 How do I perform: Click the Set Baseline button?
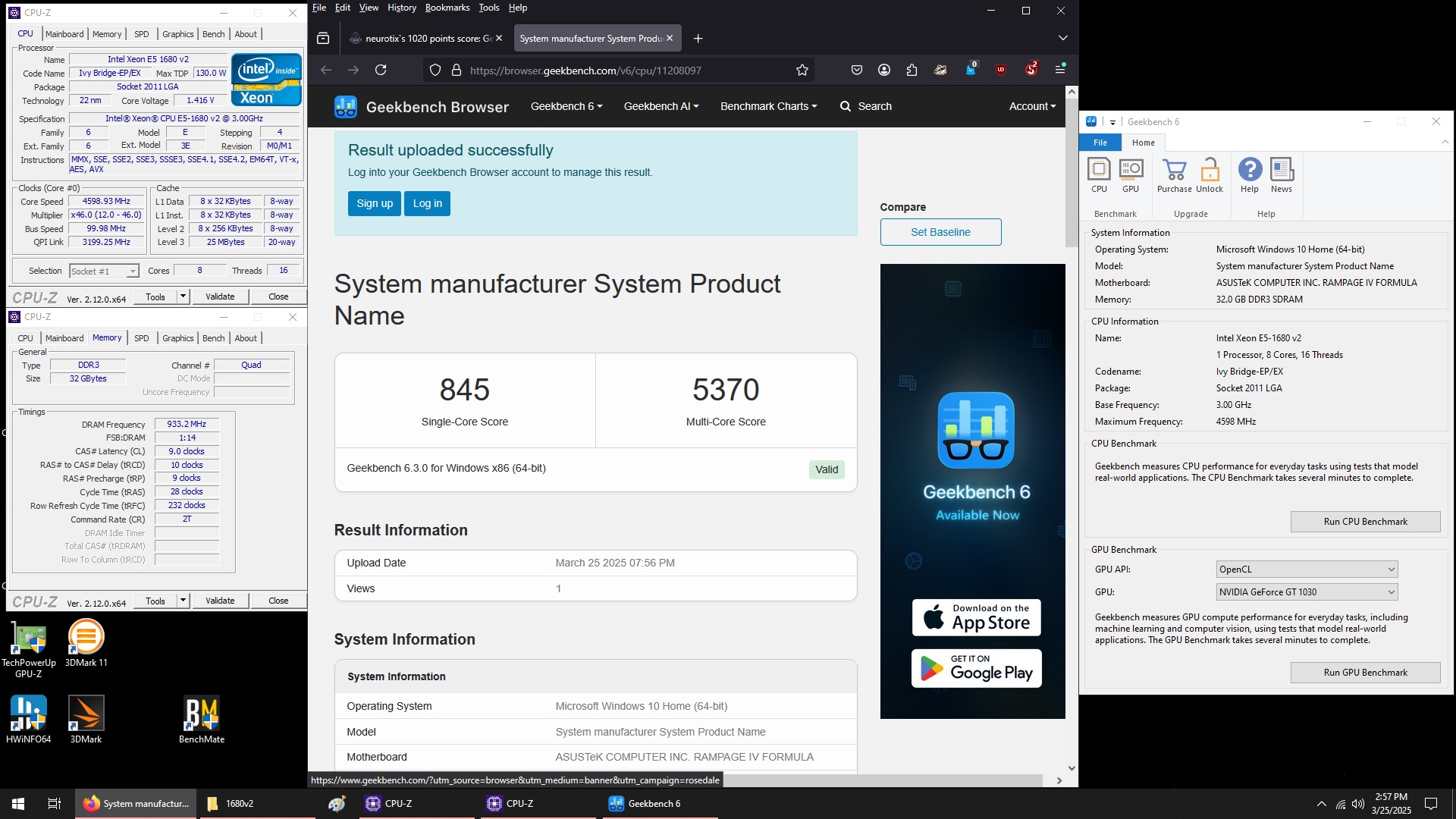(940, 232)
